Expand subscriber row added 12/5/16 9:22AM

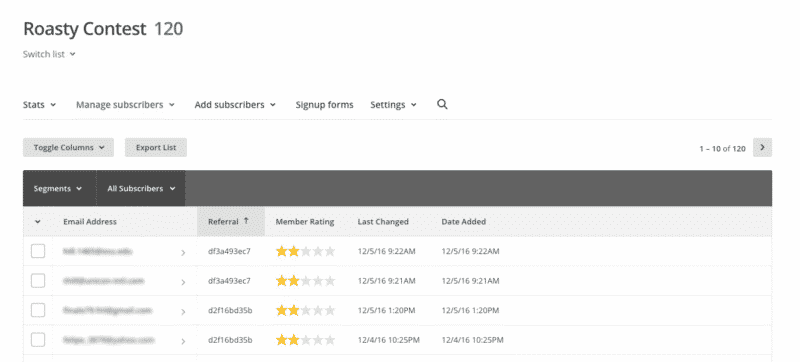[x=183, y=252]
